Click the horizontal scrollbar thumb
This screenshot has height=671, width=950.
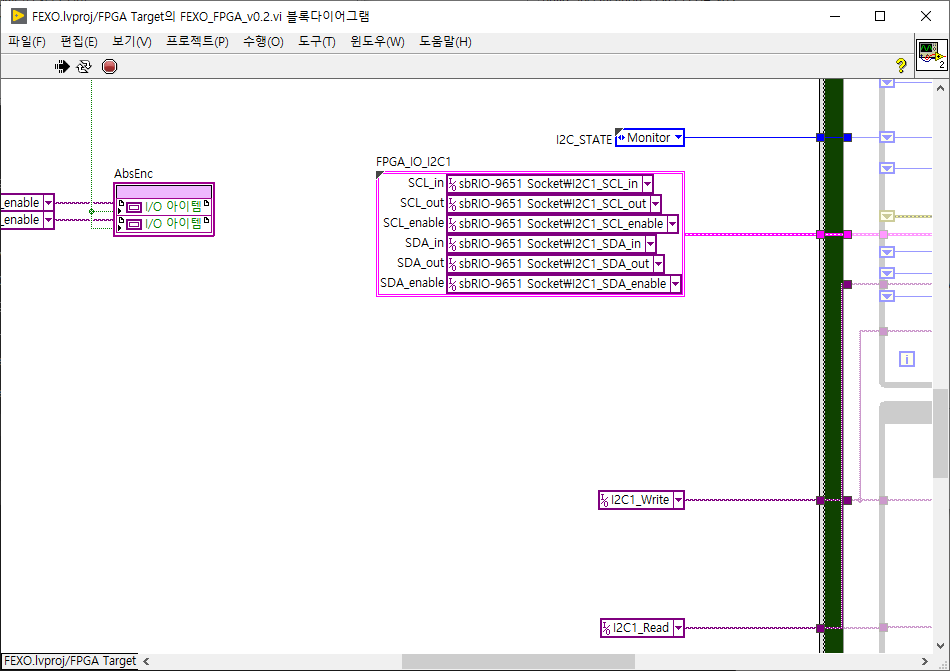518,661
